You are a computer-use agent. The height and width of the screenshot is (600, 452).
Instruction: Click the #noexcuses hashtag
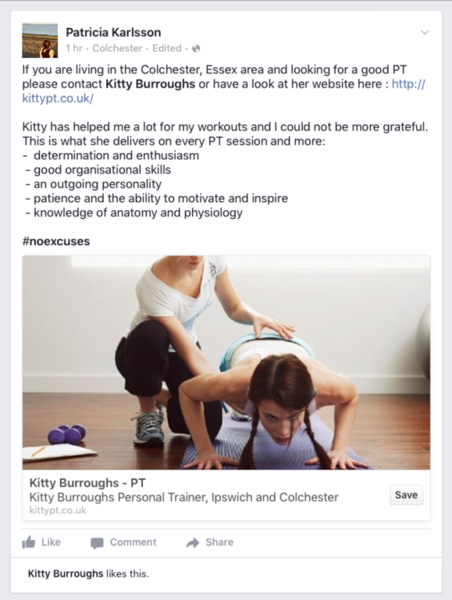pyautogui.click(x=56, y=241)
